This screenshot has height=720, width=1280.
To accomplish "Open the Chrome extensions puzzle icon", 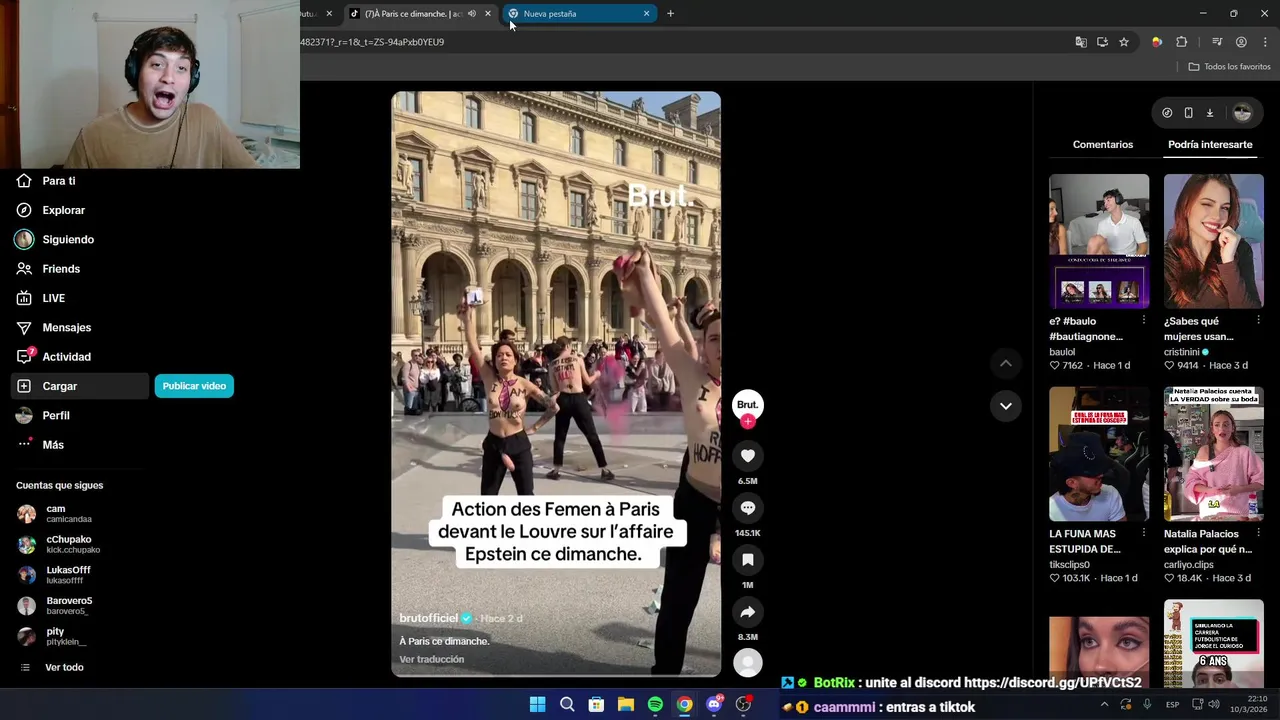I will point(1181,42).
